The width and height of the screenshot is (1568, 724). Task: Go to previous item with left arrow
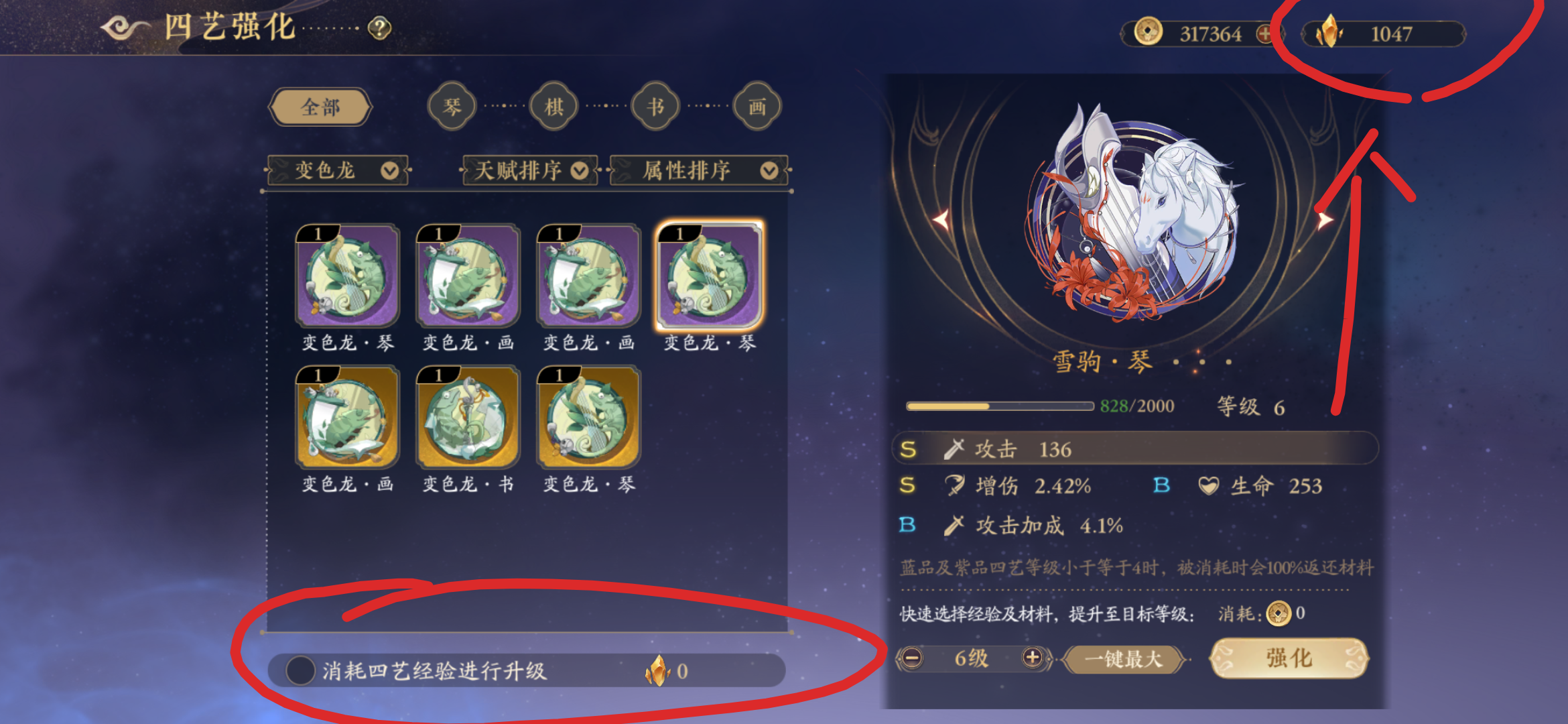pyautogui.click(x=941, y=219)
